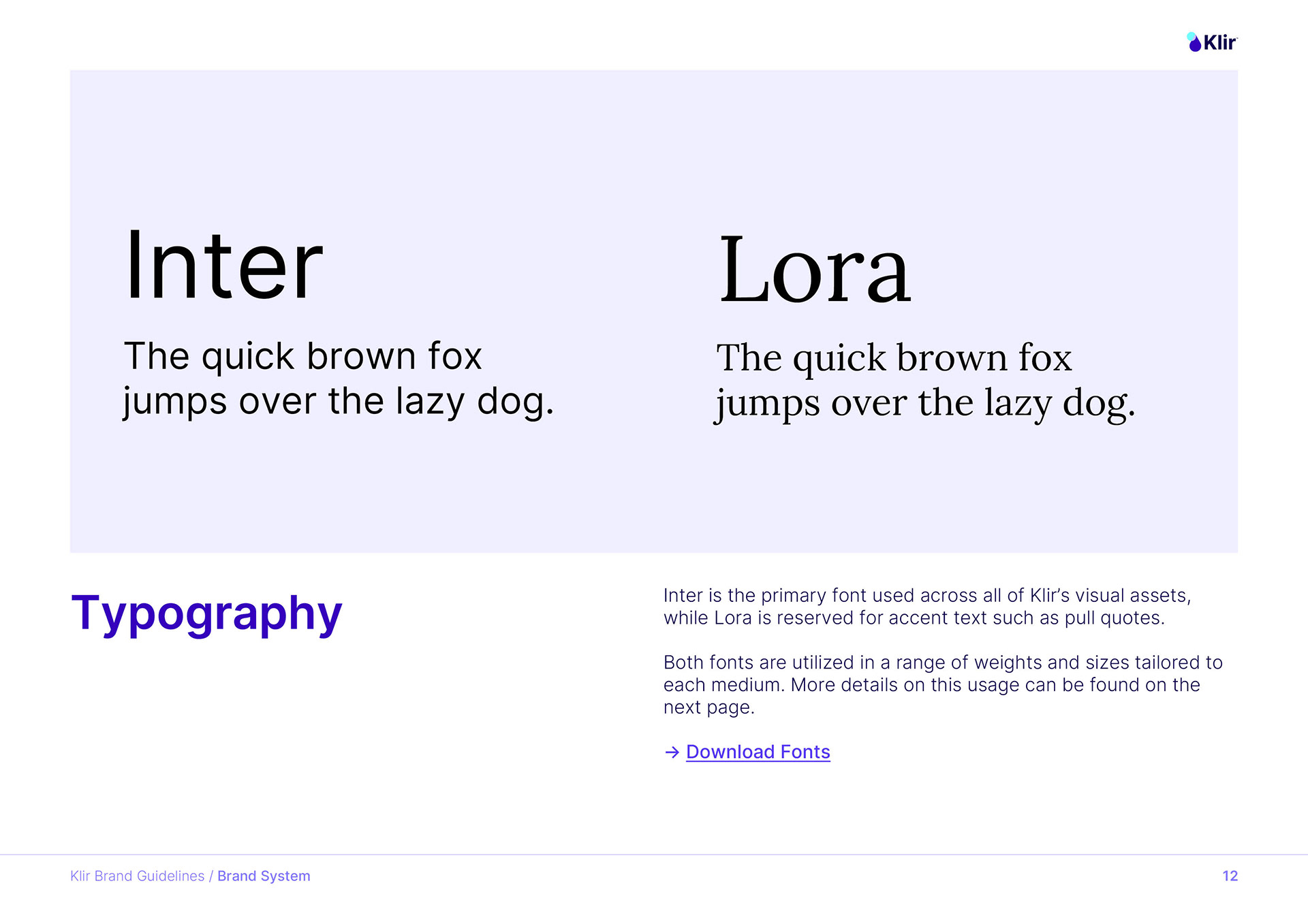The height and width of the screenshot is (924, 1308).
Task: Click the Klir wordmark text in header
Action: (1219, 43)
